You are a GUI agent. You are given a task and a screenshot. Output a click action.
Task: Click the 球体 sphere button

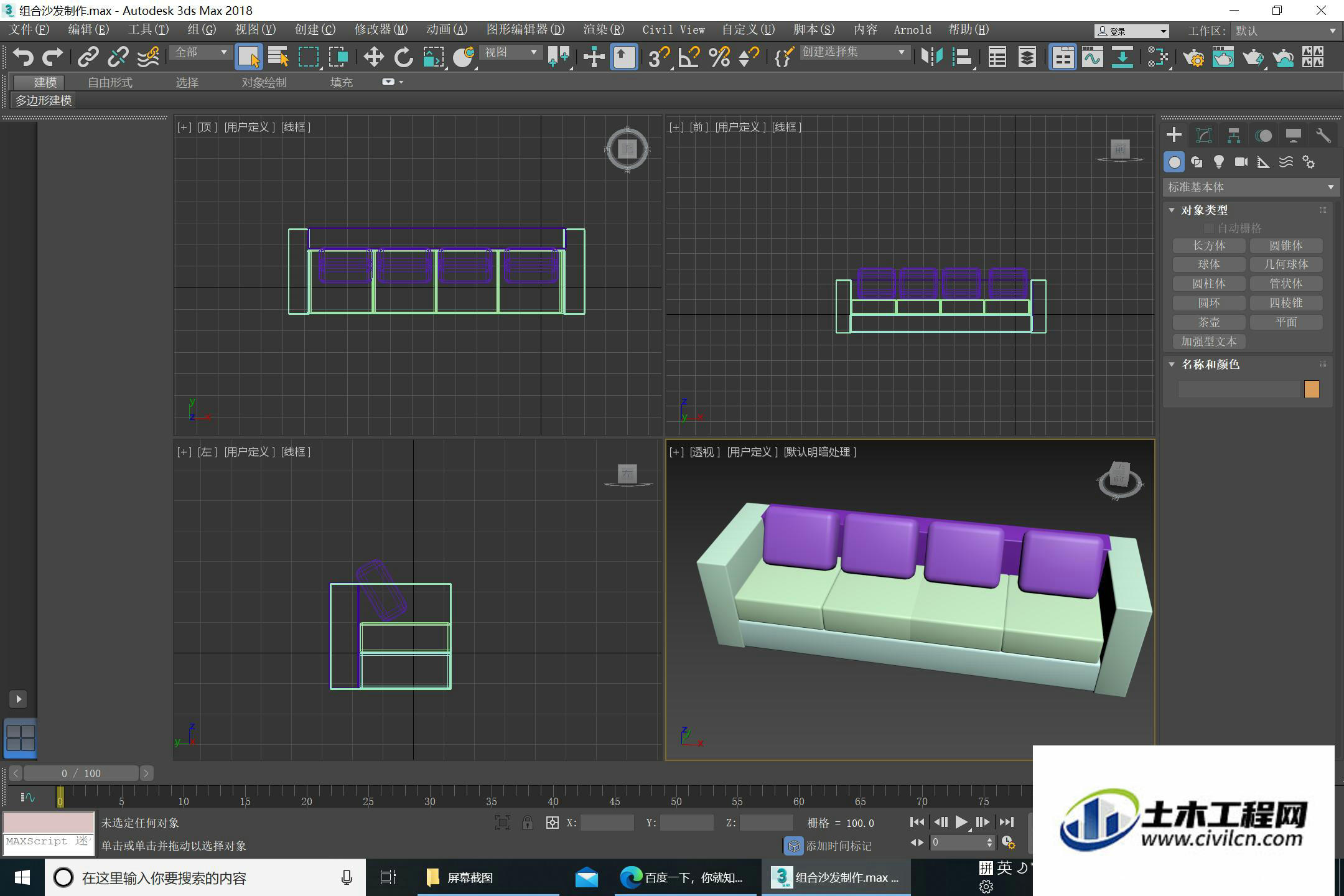coord(1209,264)
